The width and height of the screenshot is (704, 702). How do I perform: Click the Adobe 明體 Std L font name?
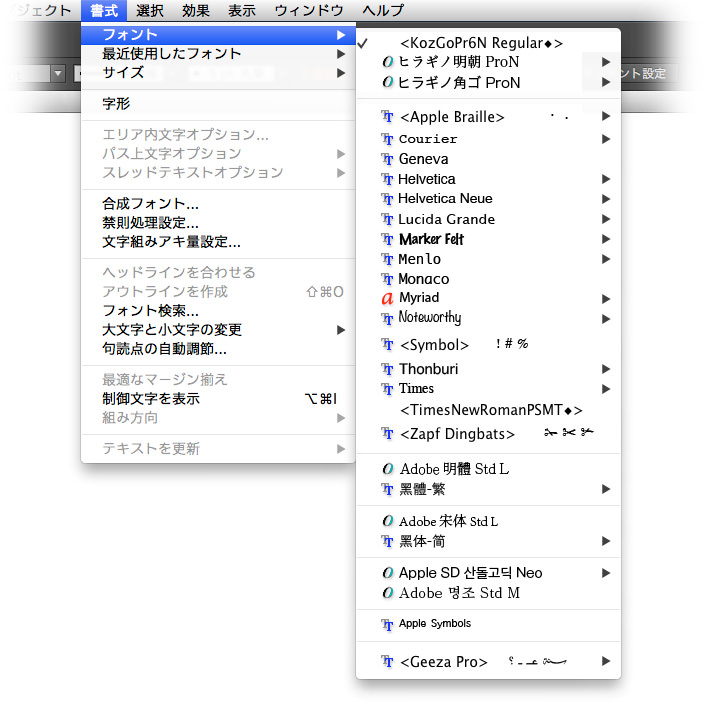coord(454,469)
